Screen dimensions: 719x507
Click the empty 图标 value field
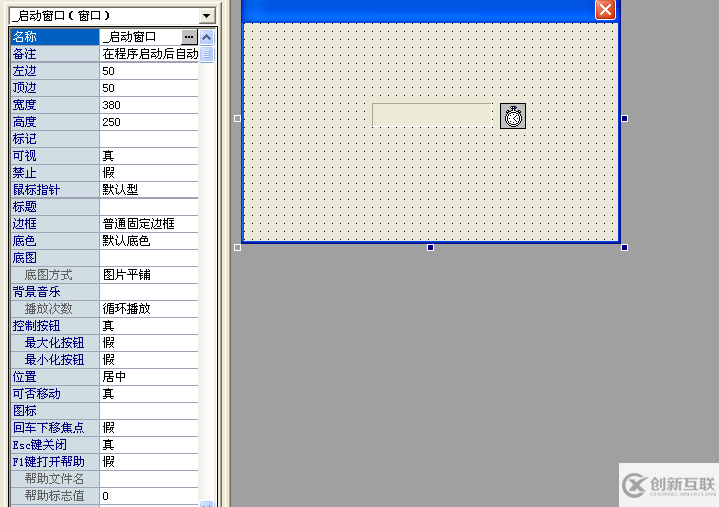(x=149, y=411)
